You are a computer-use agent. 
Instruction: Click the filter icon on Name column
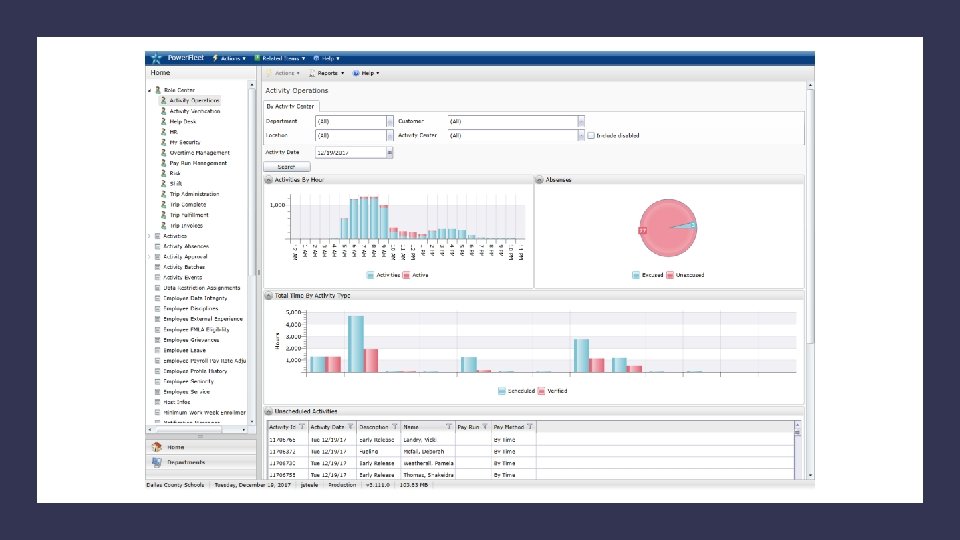click(x=449, y=426)
